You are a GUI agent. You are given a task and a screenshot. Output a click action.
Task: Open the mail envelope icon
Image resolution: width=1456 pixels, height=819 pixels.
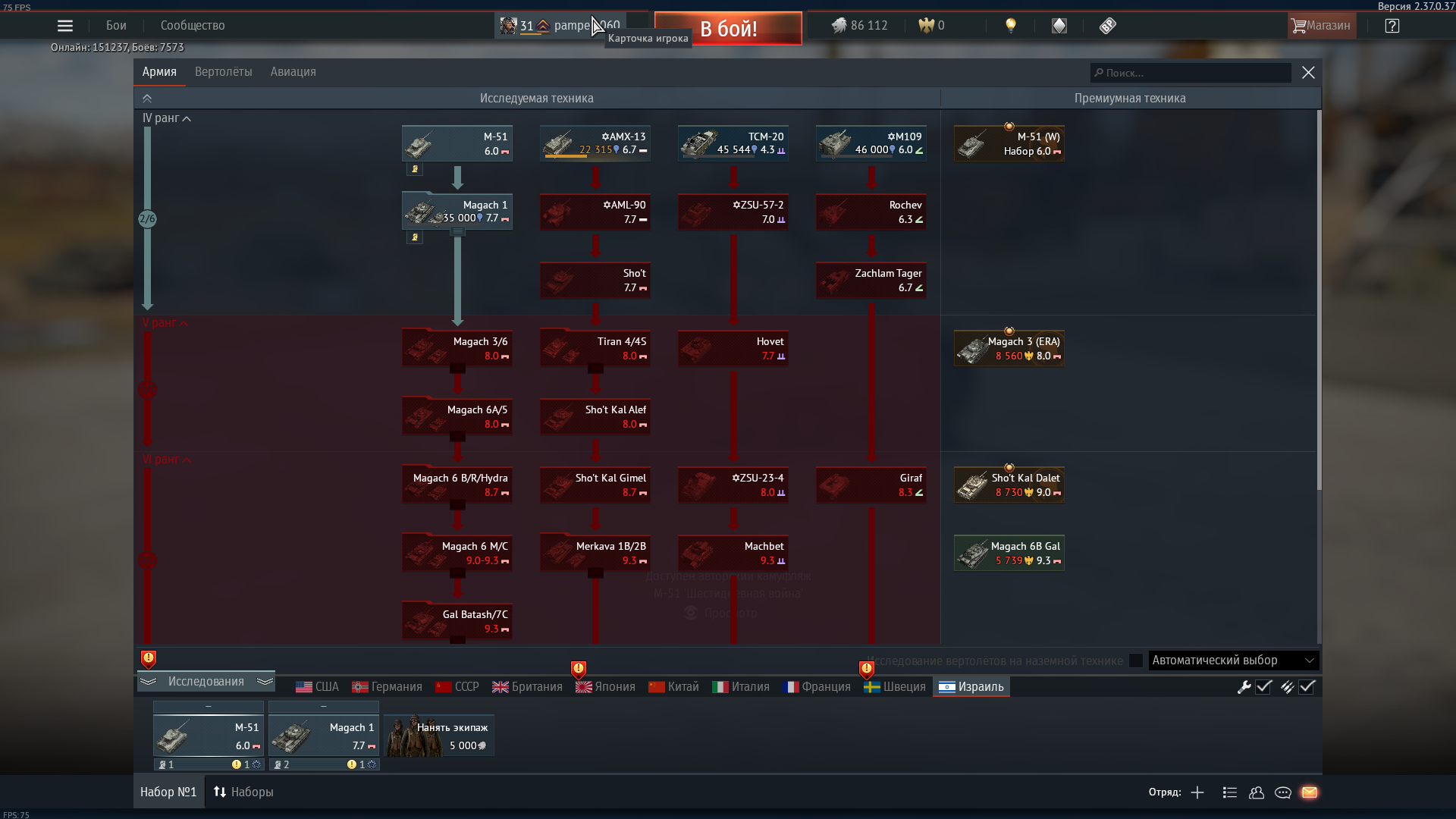(1310, 792)
